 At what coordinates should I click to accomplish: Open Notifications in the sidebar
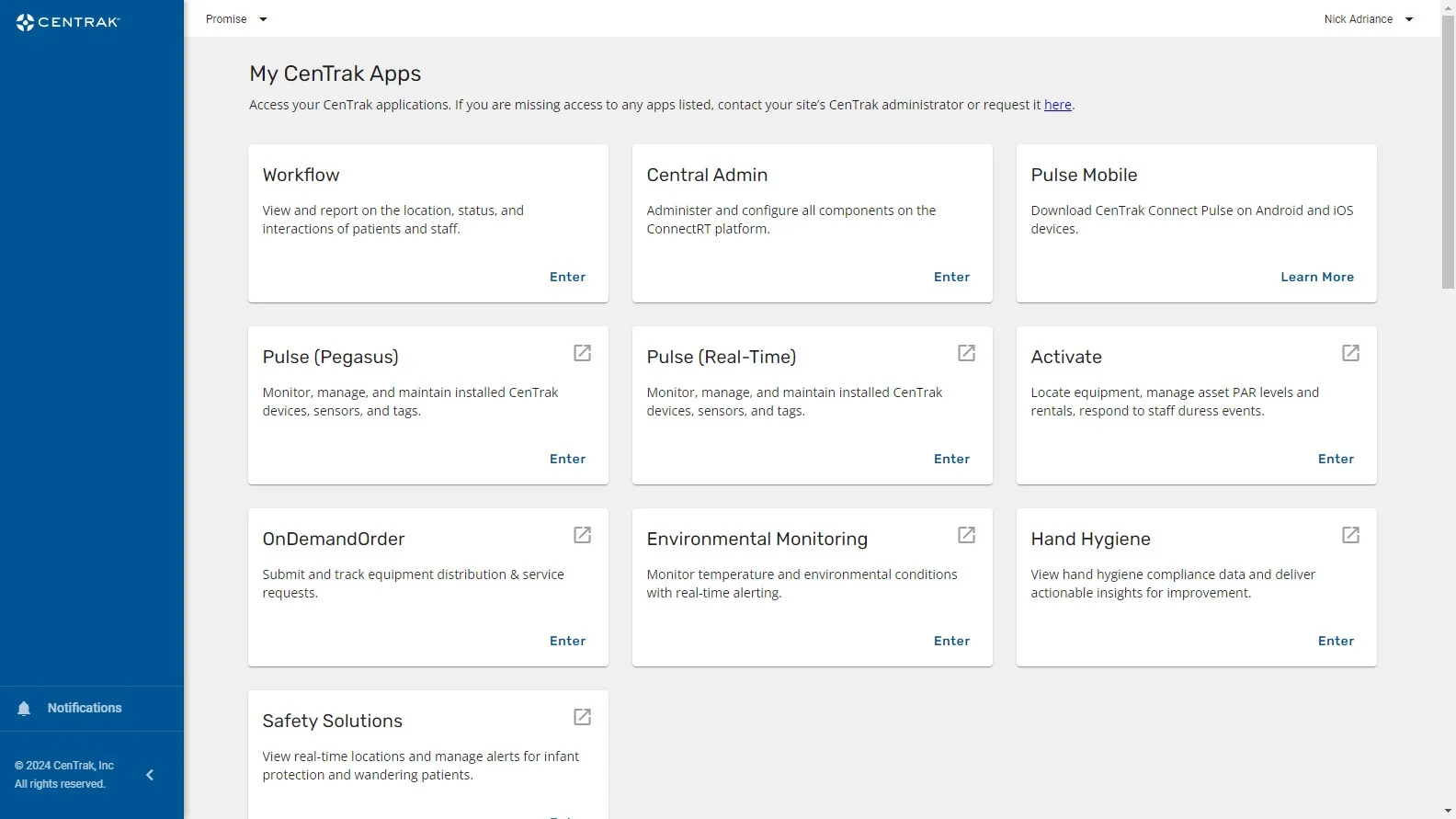[92, 709]
